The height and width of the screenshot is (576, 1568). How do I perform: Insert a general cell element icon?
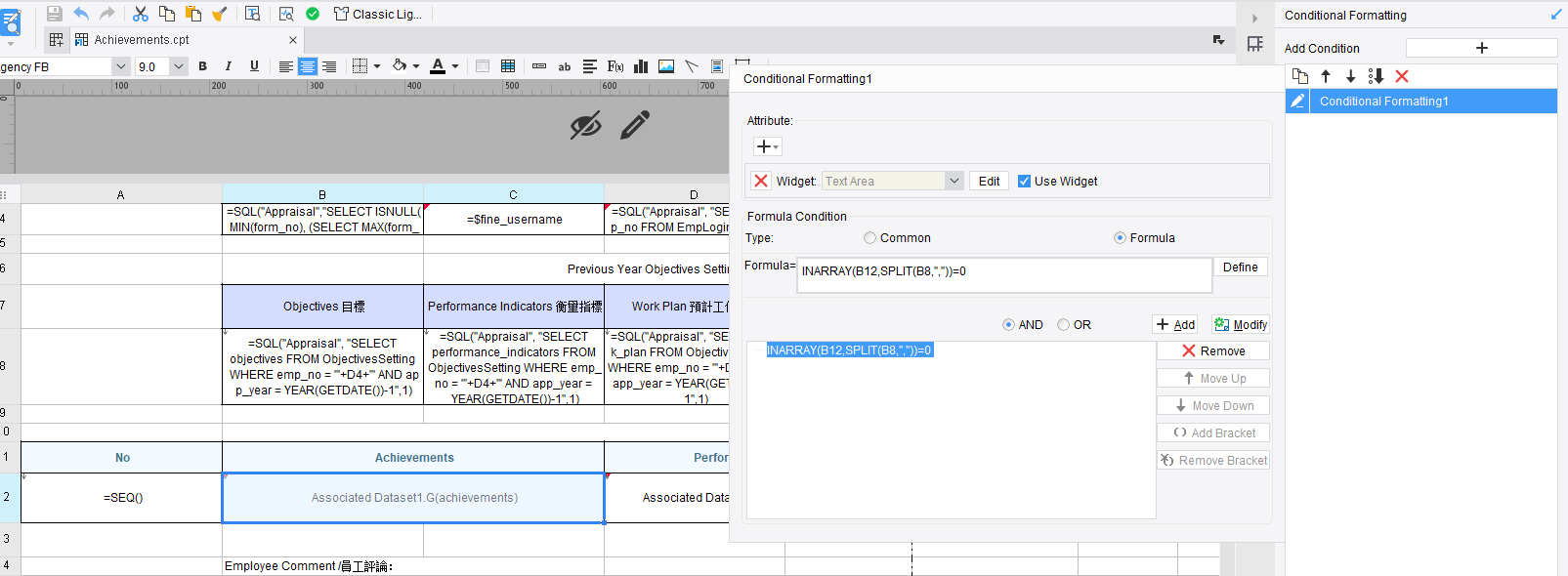539,66
